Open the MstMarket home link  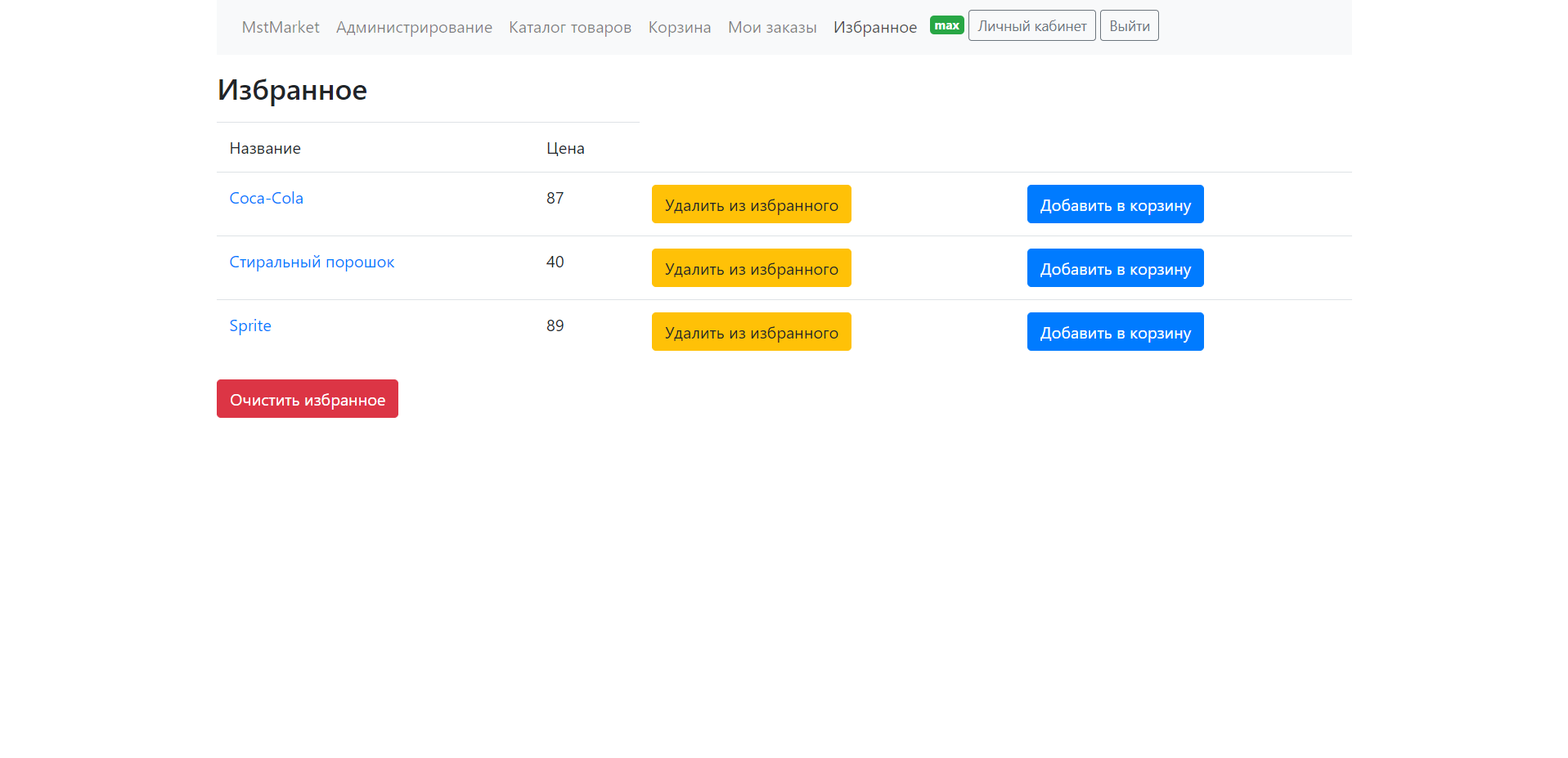click(x=281, y=27)
